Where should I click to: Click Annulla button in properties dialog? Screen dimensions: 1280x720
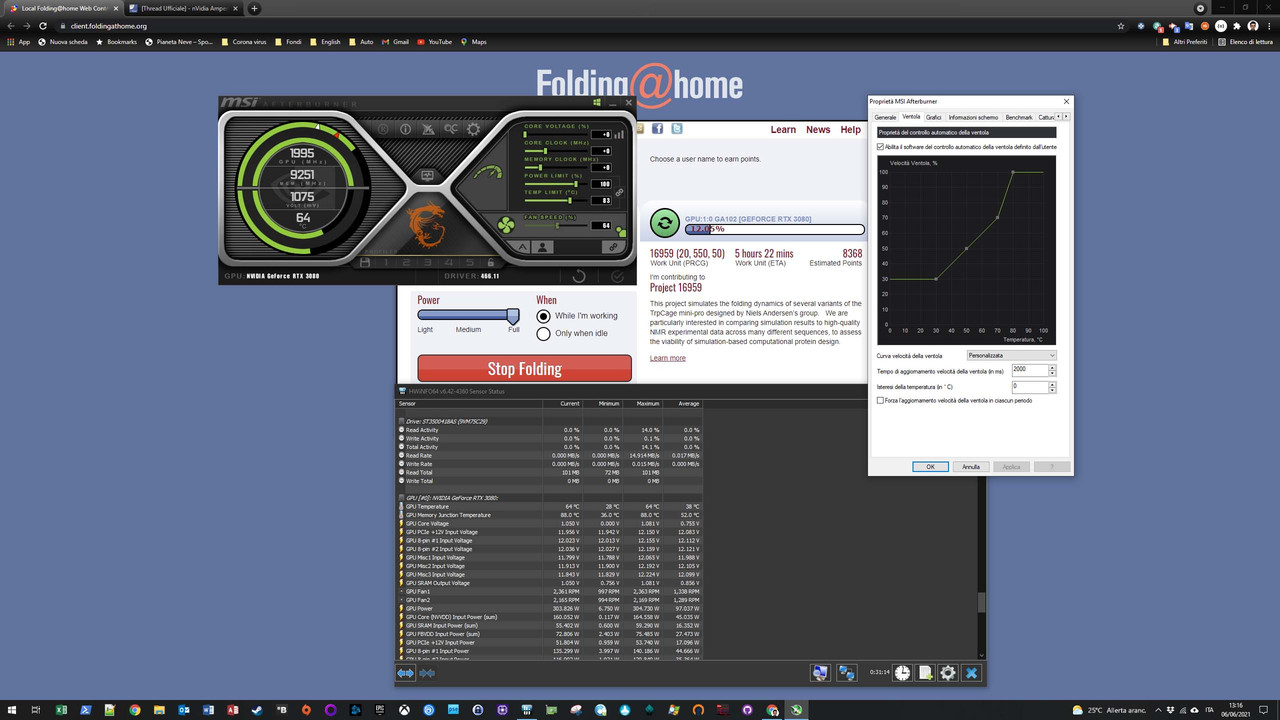point(971,466)
